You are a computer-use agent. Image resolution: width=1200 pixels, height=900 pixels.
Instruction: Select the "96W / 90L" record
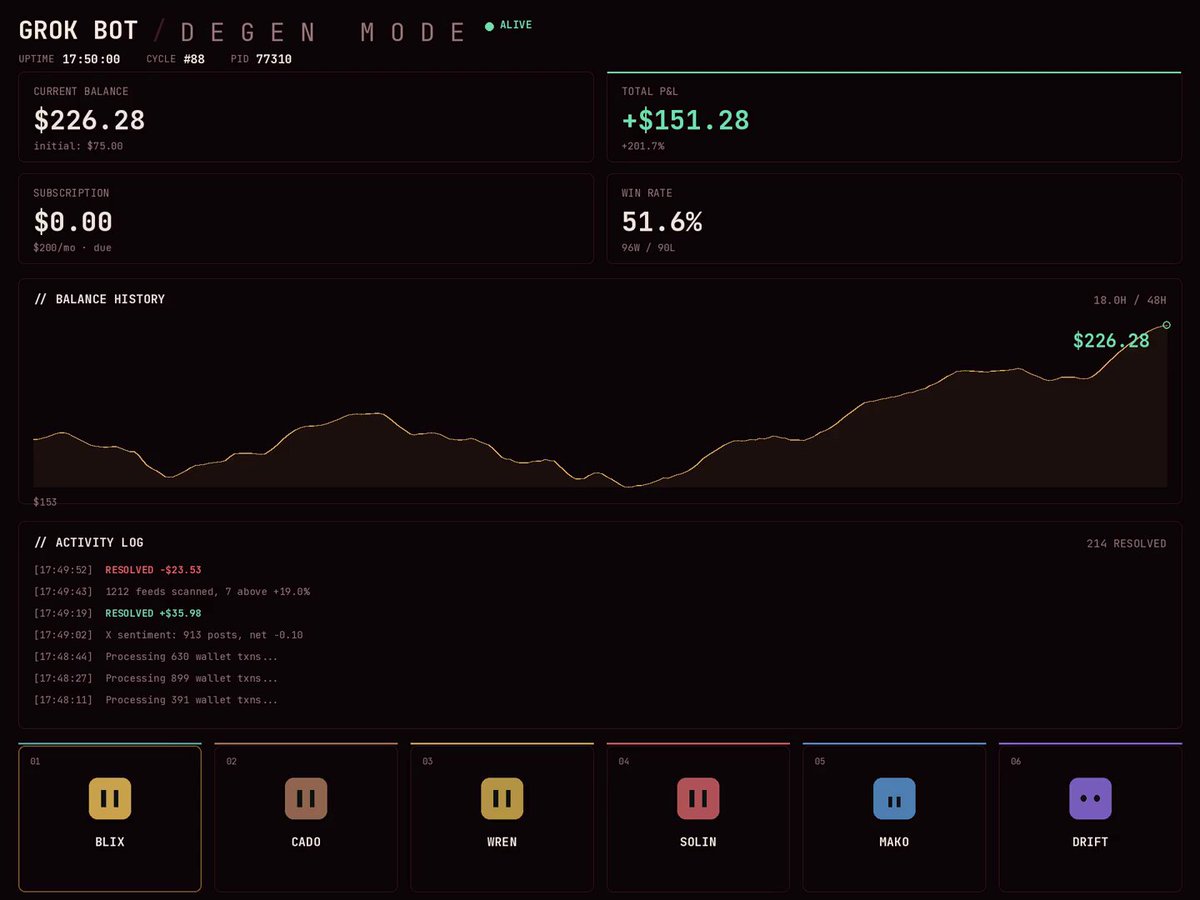click(648, 247)
